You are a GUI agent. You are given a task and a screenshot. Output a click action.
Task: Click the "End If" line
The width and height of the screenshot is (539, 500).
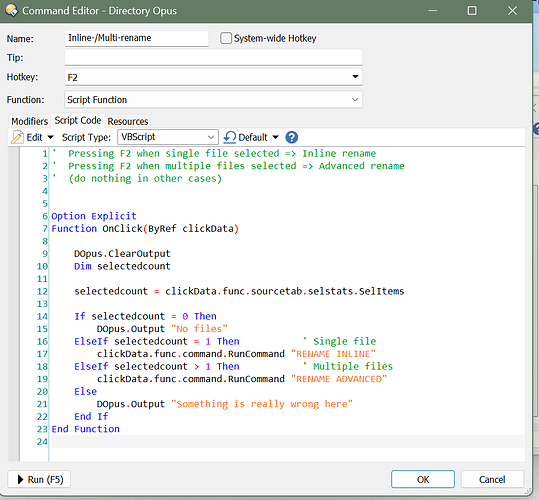91,416
